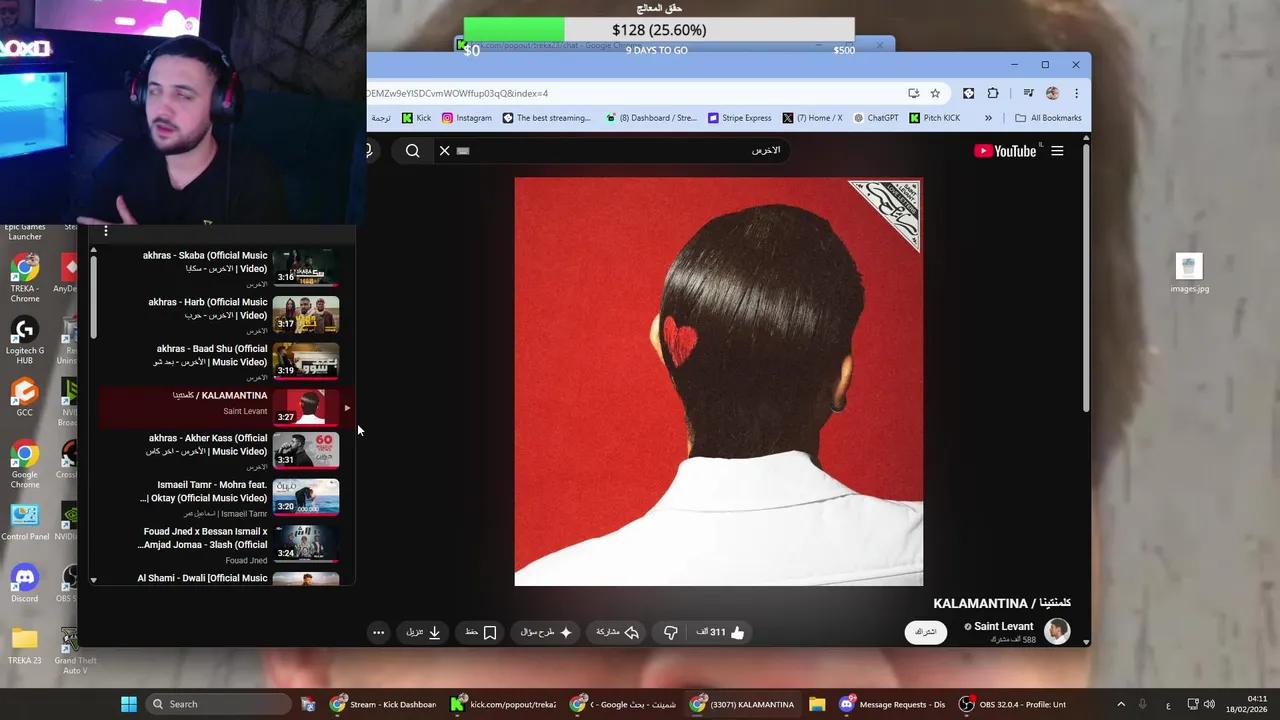Switch to OBS 32.0.4 taskbar window
Screen dimensions: 1280x720
tap(1013, 704)
